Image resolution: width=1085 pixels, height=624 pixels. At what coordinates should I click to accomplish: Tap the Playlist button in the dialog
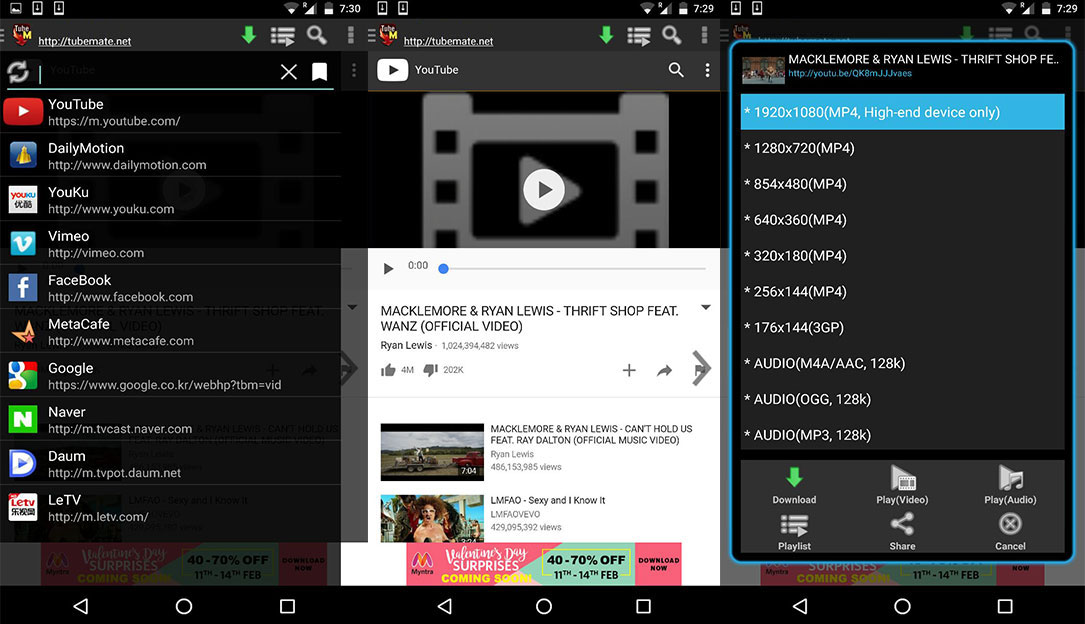[x=794, y=532]
